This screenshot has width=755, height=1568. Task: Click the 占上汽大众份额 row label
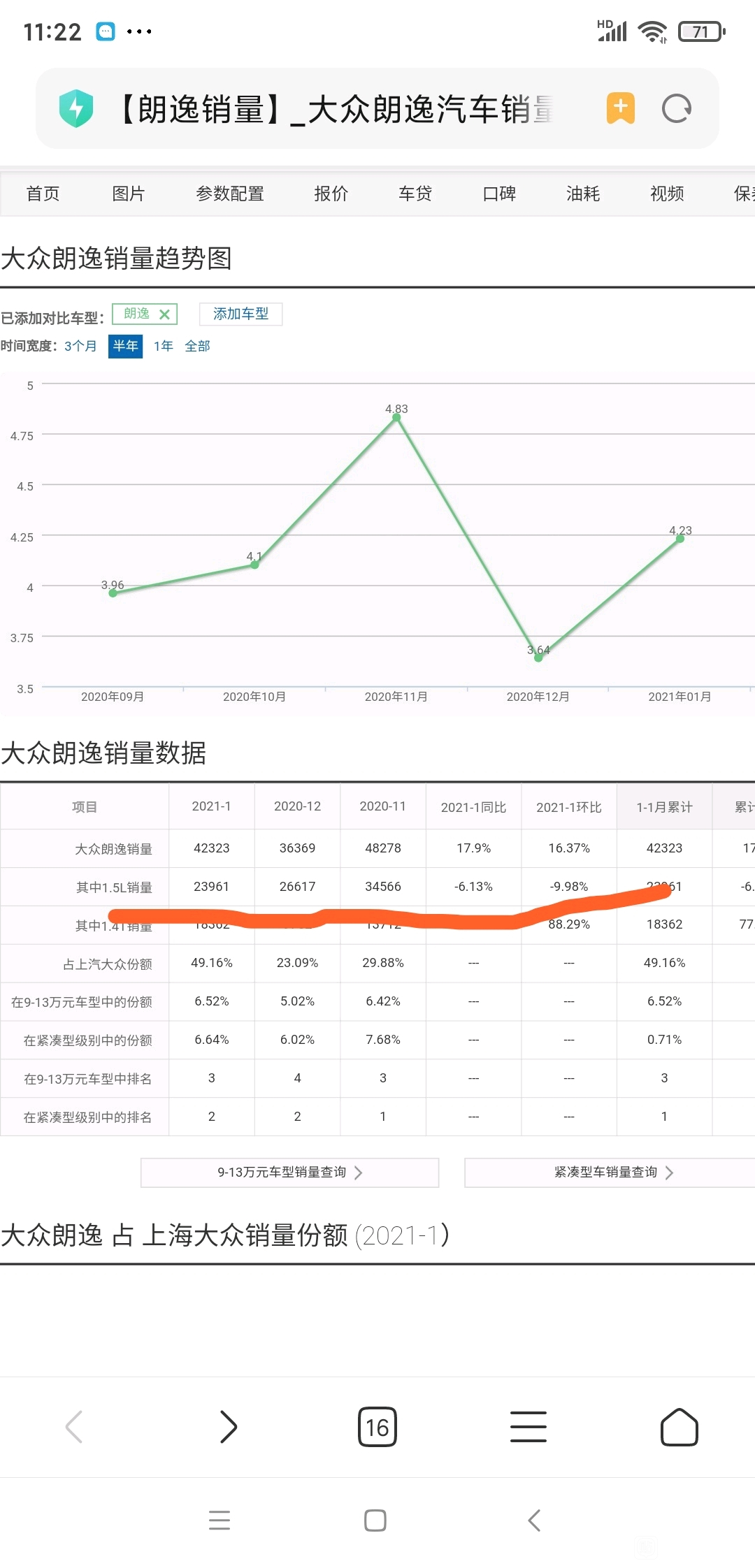pos(108,964)
